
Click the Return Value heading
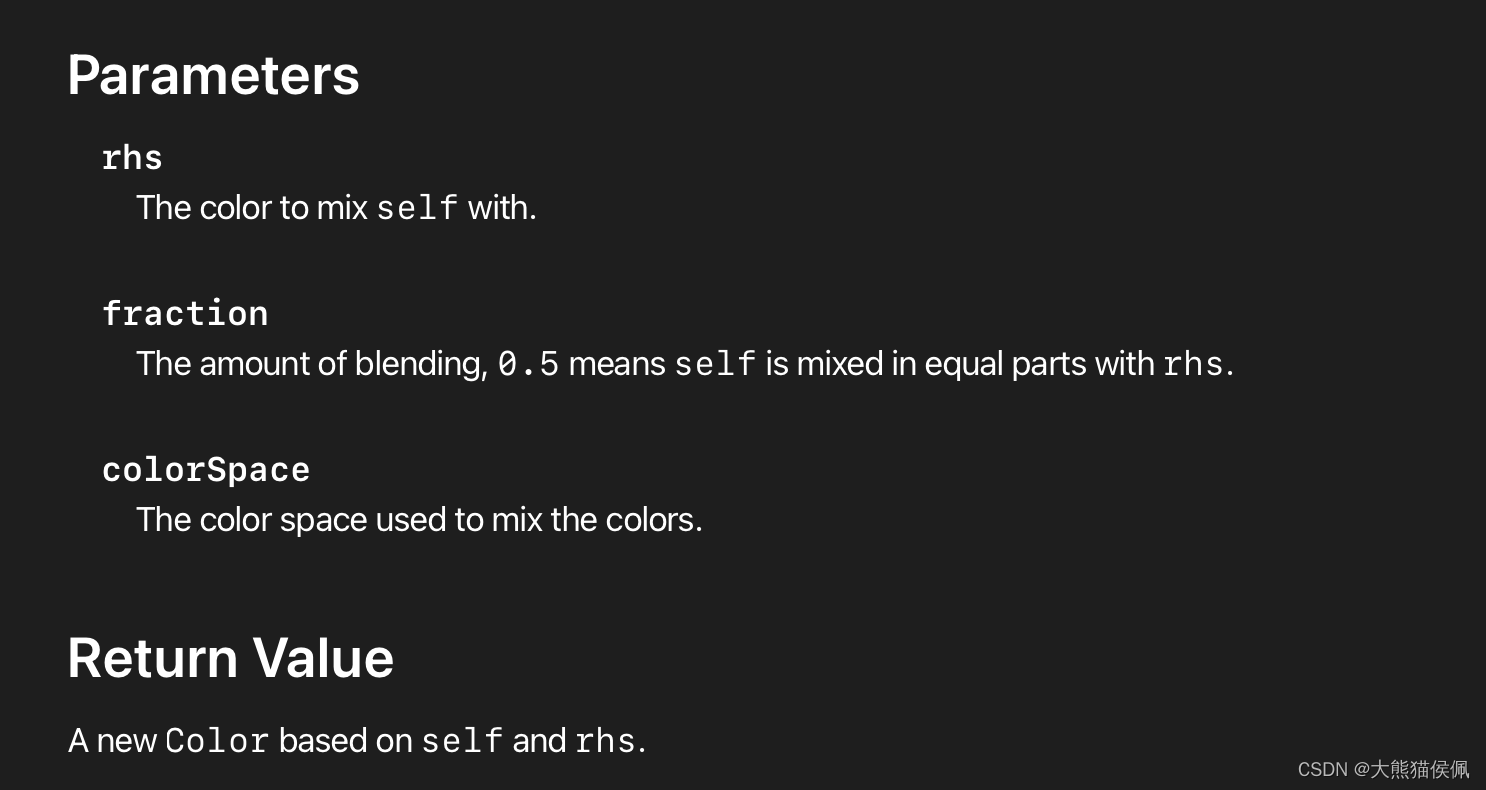click(x=231, y=658)
